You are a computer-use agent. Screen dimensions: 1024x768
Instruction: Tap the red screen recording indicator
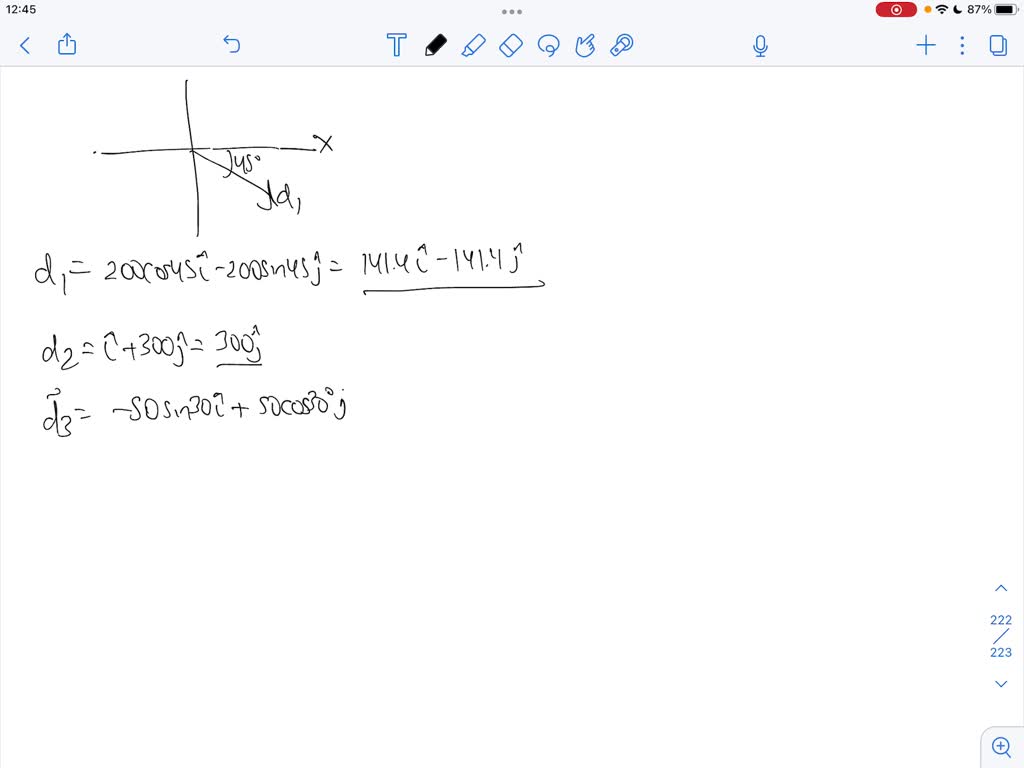[x=896, y=9]
